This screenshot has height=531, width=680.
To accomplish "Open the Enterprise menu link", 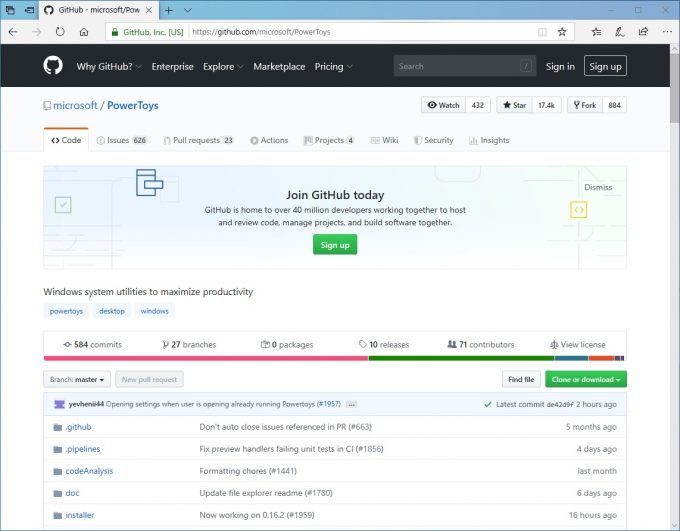I will (x=172, y=66).
